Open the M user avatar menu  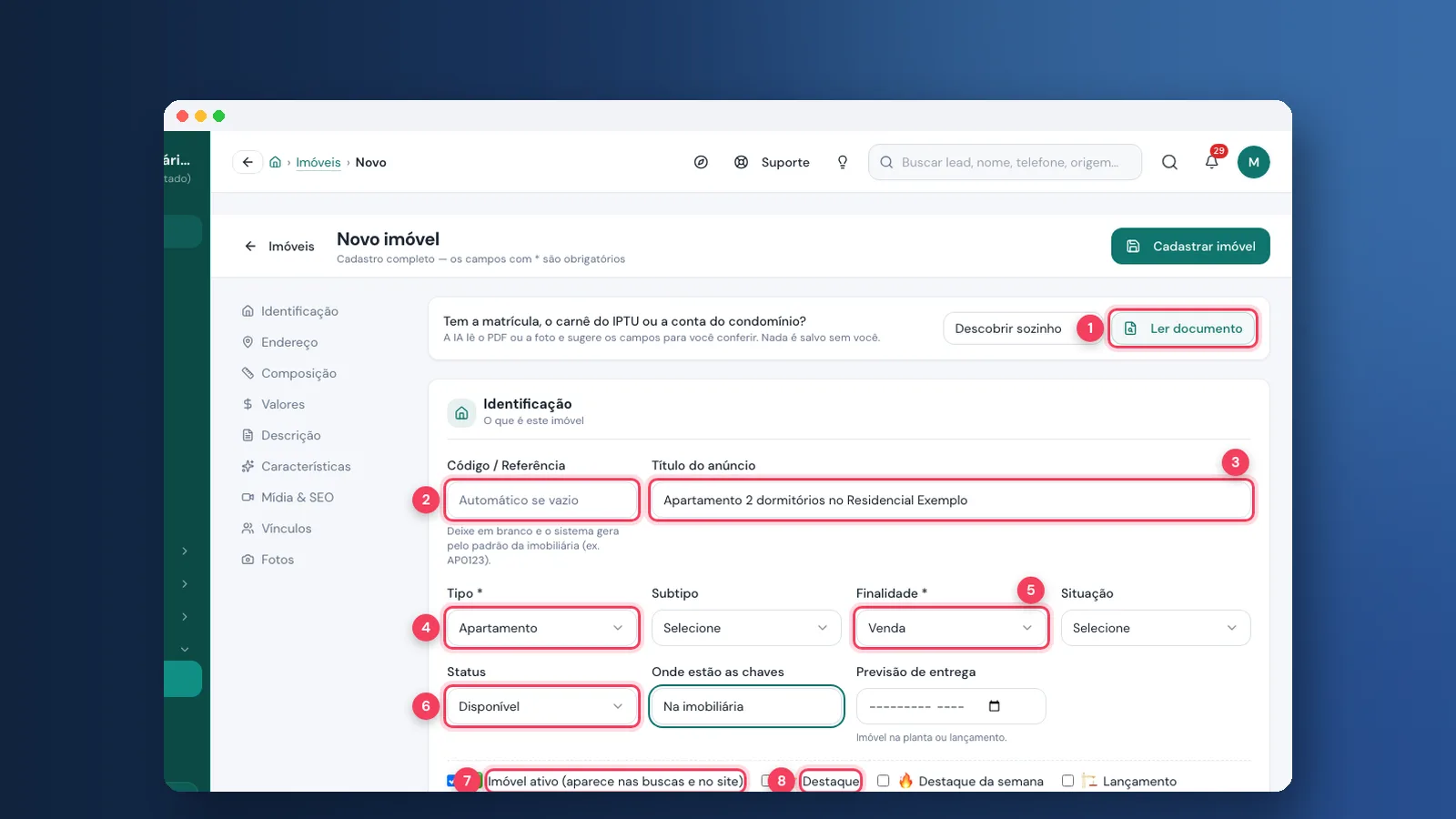point(1253,162)
